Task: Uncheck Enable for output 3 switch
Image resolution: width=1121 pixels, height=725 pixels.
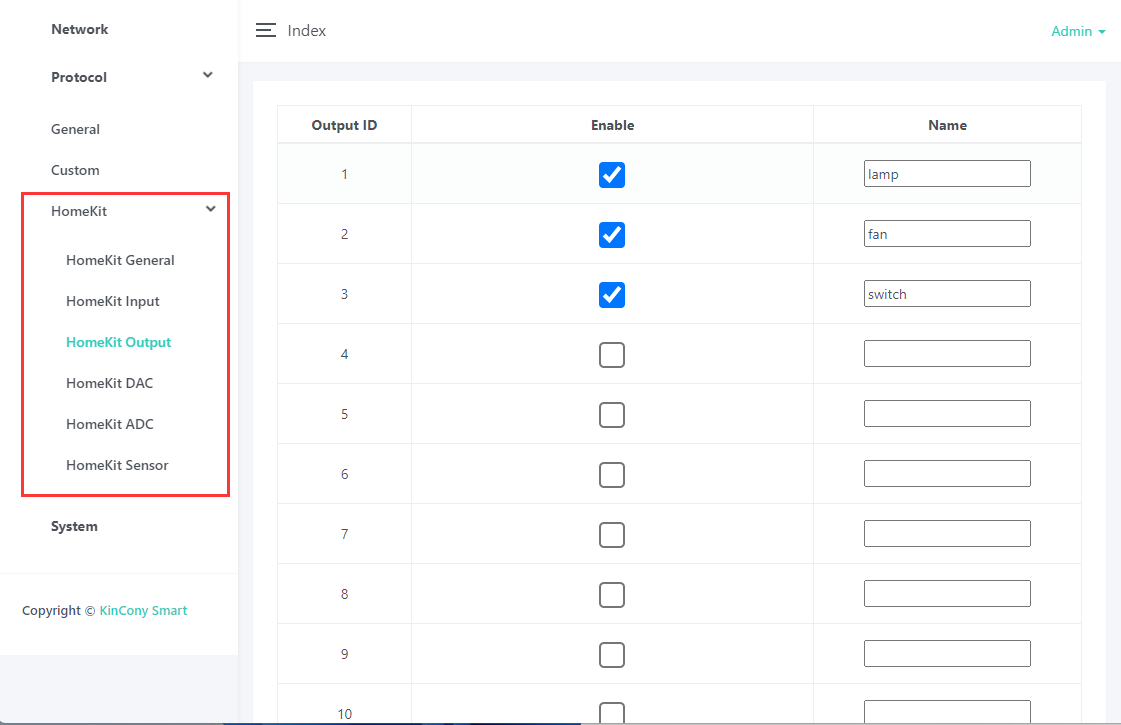Action: [x=612, y=294]
